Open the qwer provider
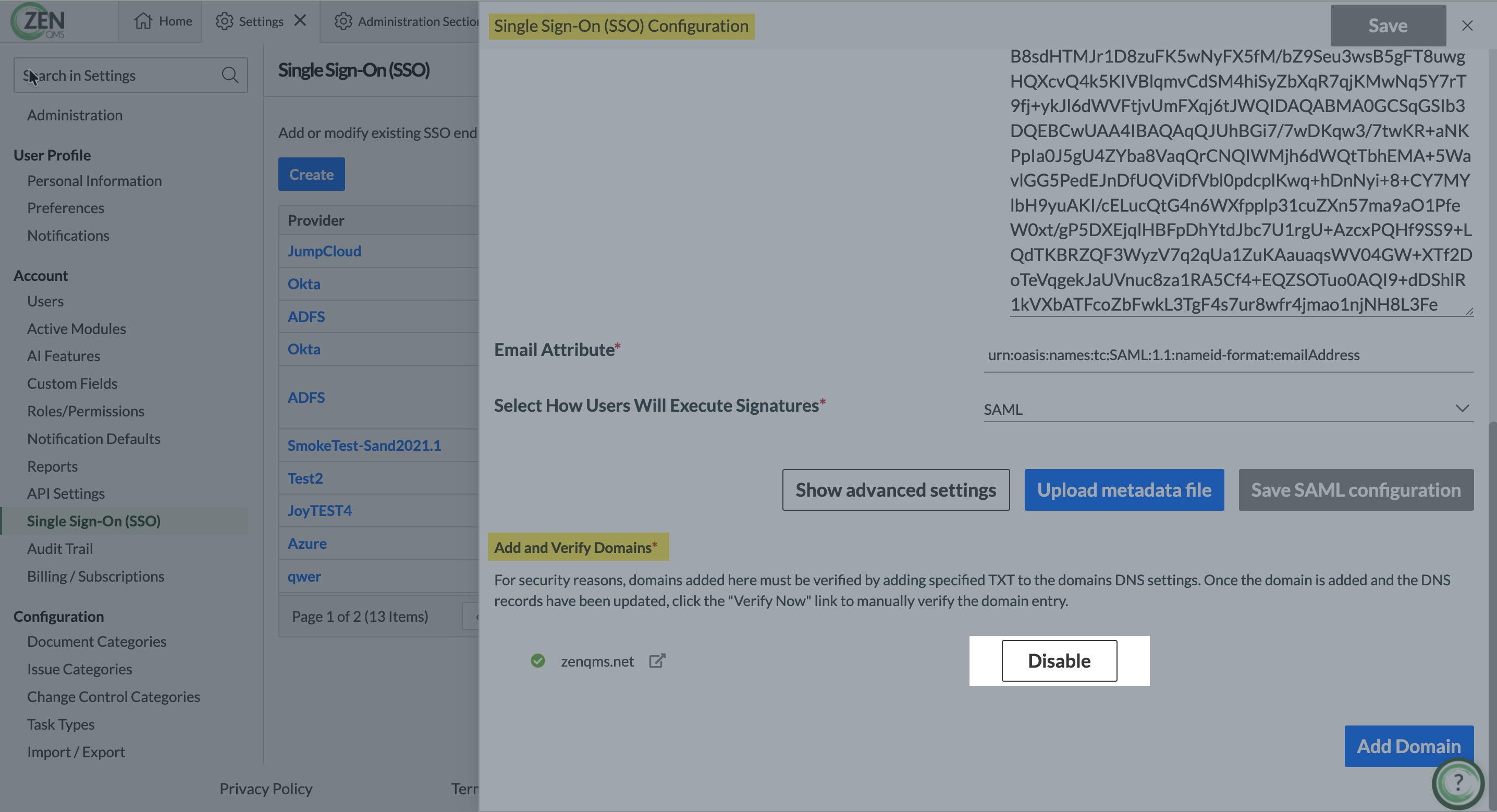 [x=304, y=576]
